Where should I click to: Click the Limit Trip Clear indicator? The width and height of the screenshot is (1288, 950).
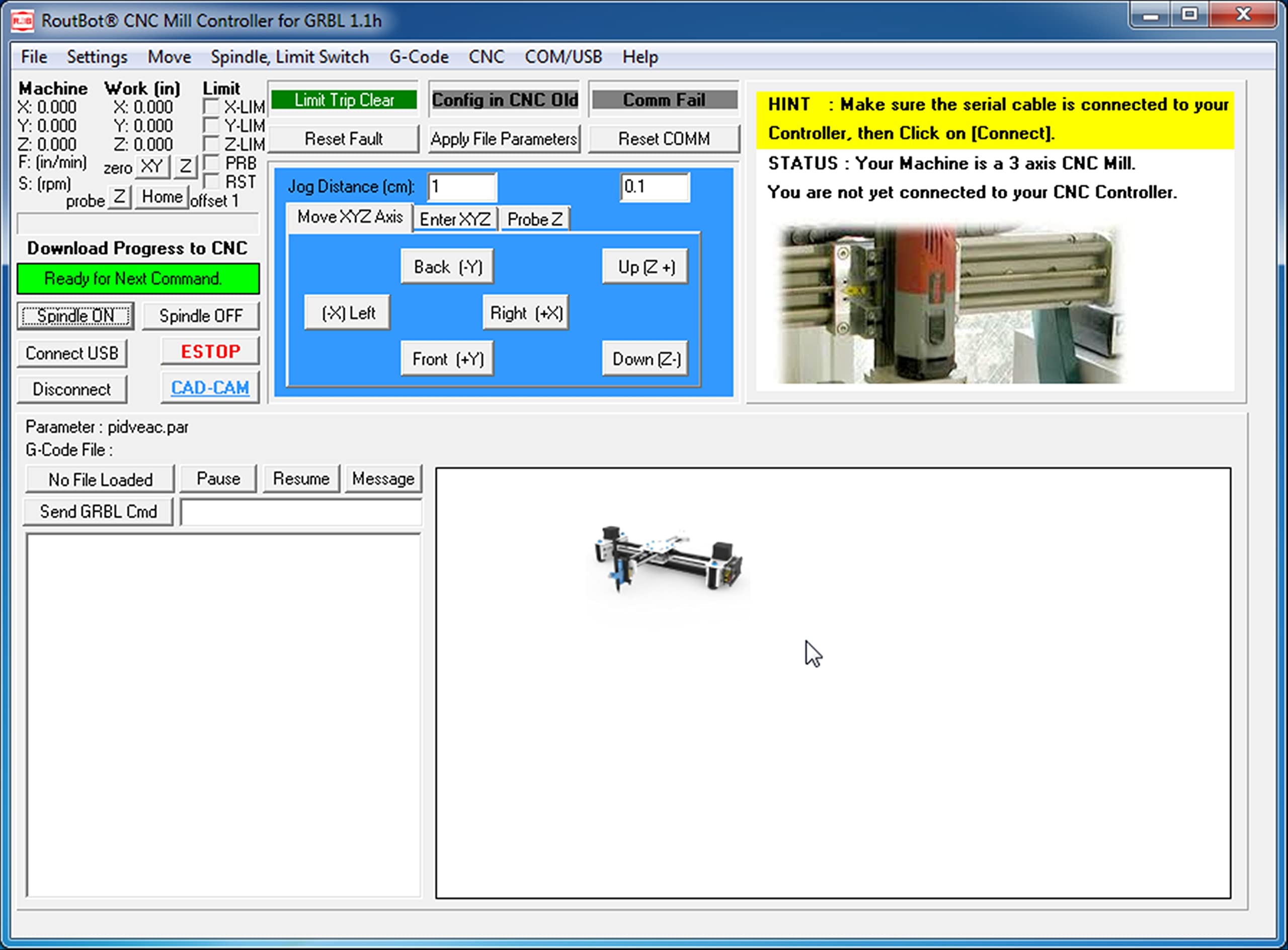pos(344,100)
